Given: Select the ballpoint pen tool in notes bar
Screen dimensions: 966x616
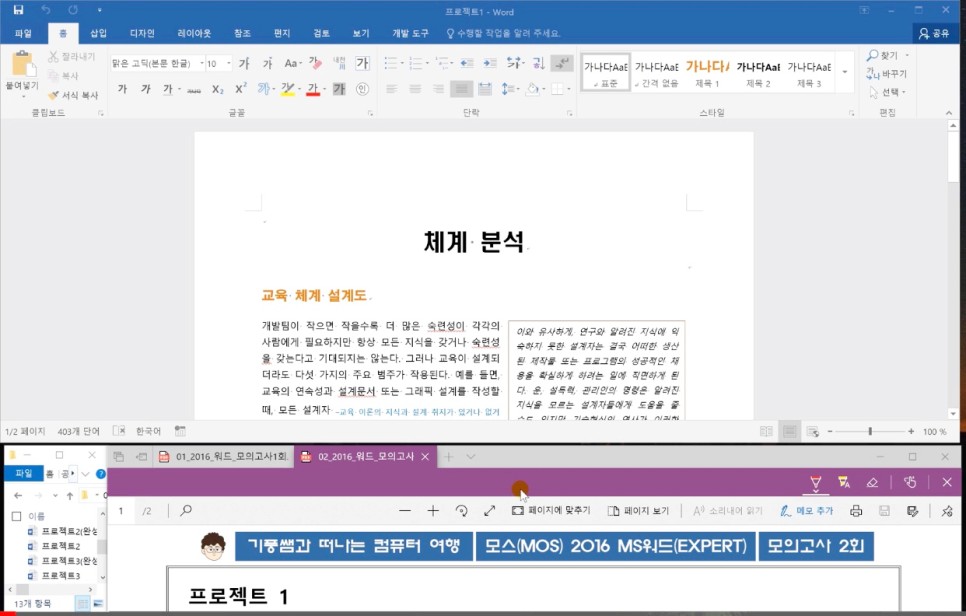Looking at the screenshot, I should click(x=815, y=482).
